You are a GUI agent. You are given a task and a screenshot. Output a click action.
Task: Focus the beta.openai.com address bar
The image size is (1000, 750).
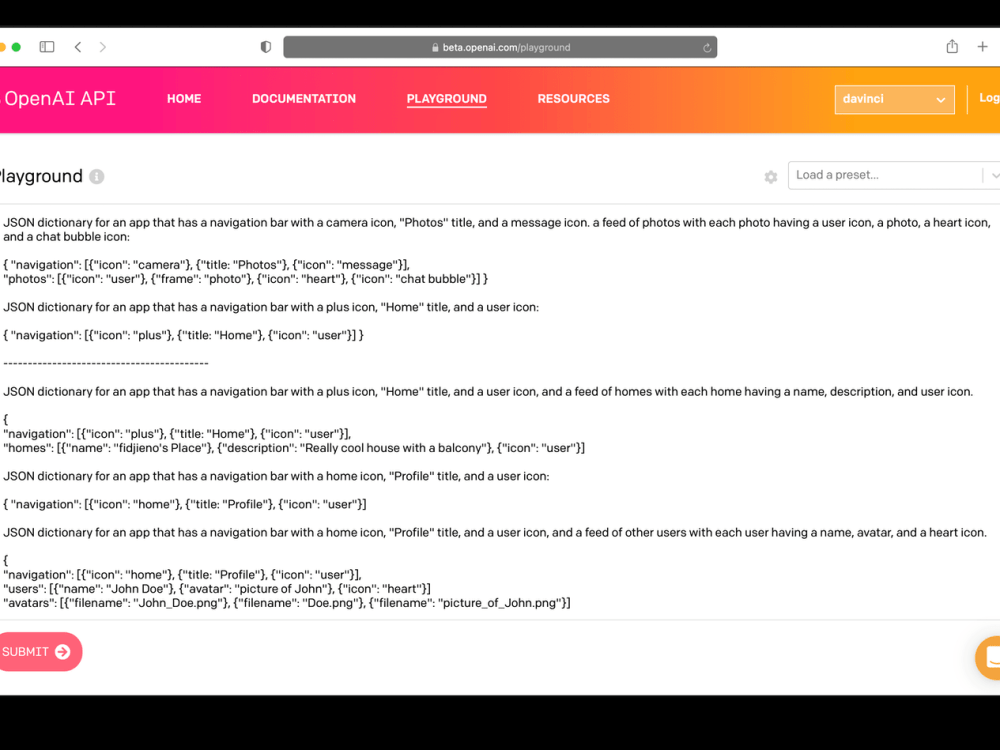coord(500,47)
